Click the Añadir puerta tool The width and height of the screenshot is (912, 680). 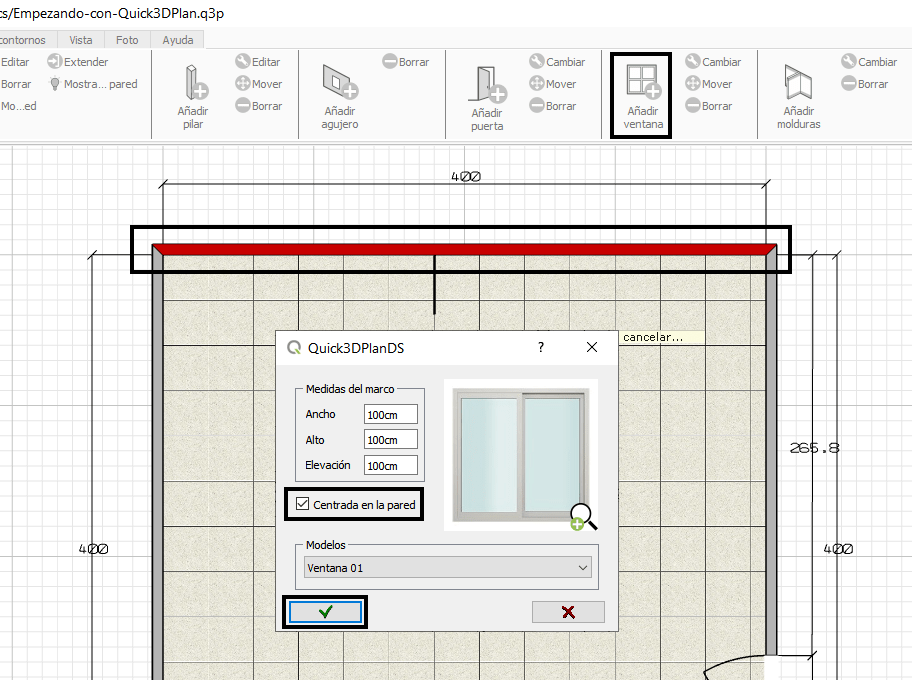(487, 98)
